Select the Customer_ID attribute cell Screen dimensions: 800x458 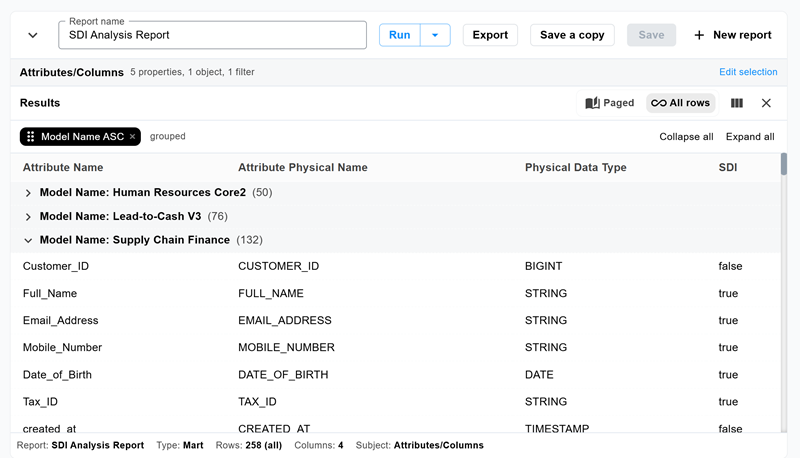pos(56,266)
